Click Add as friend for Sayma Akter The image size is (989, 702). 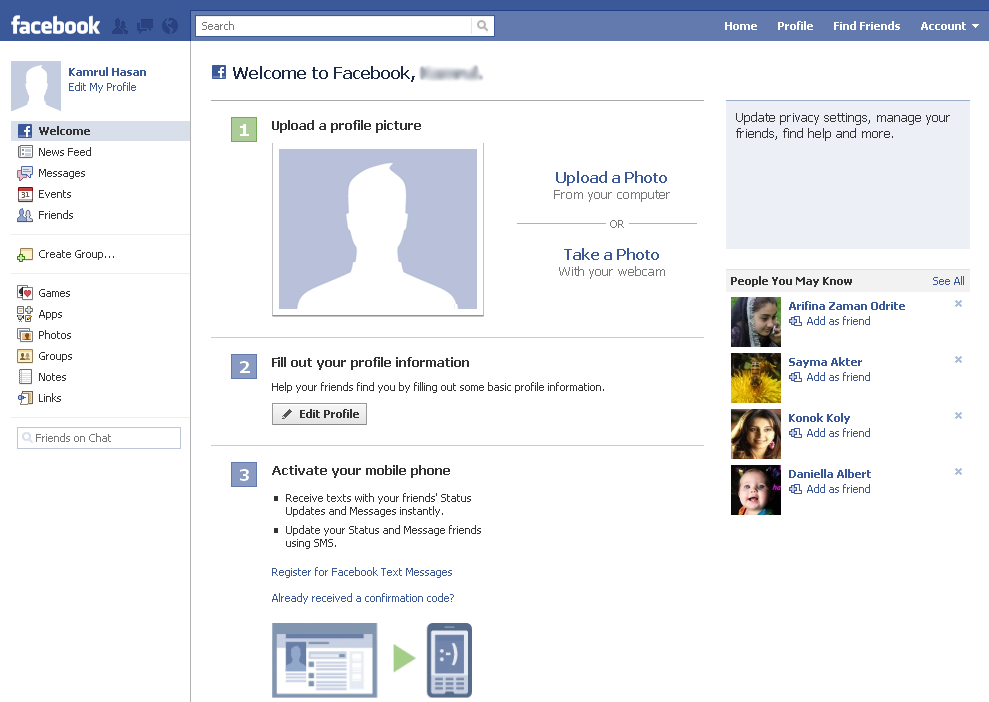click(838, 377)
